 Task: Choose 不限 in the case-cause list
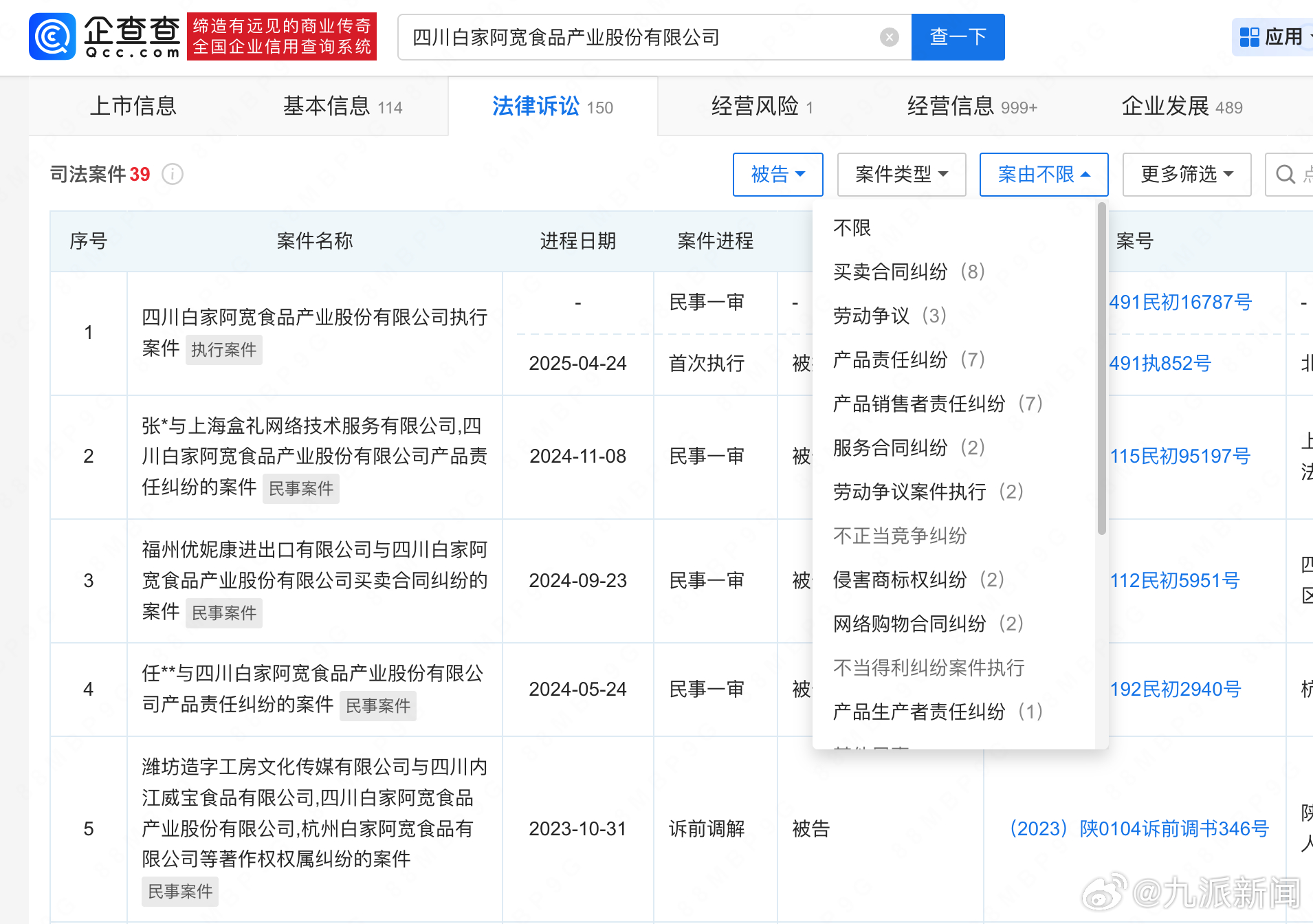coord(852,228)
